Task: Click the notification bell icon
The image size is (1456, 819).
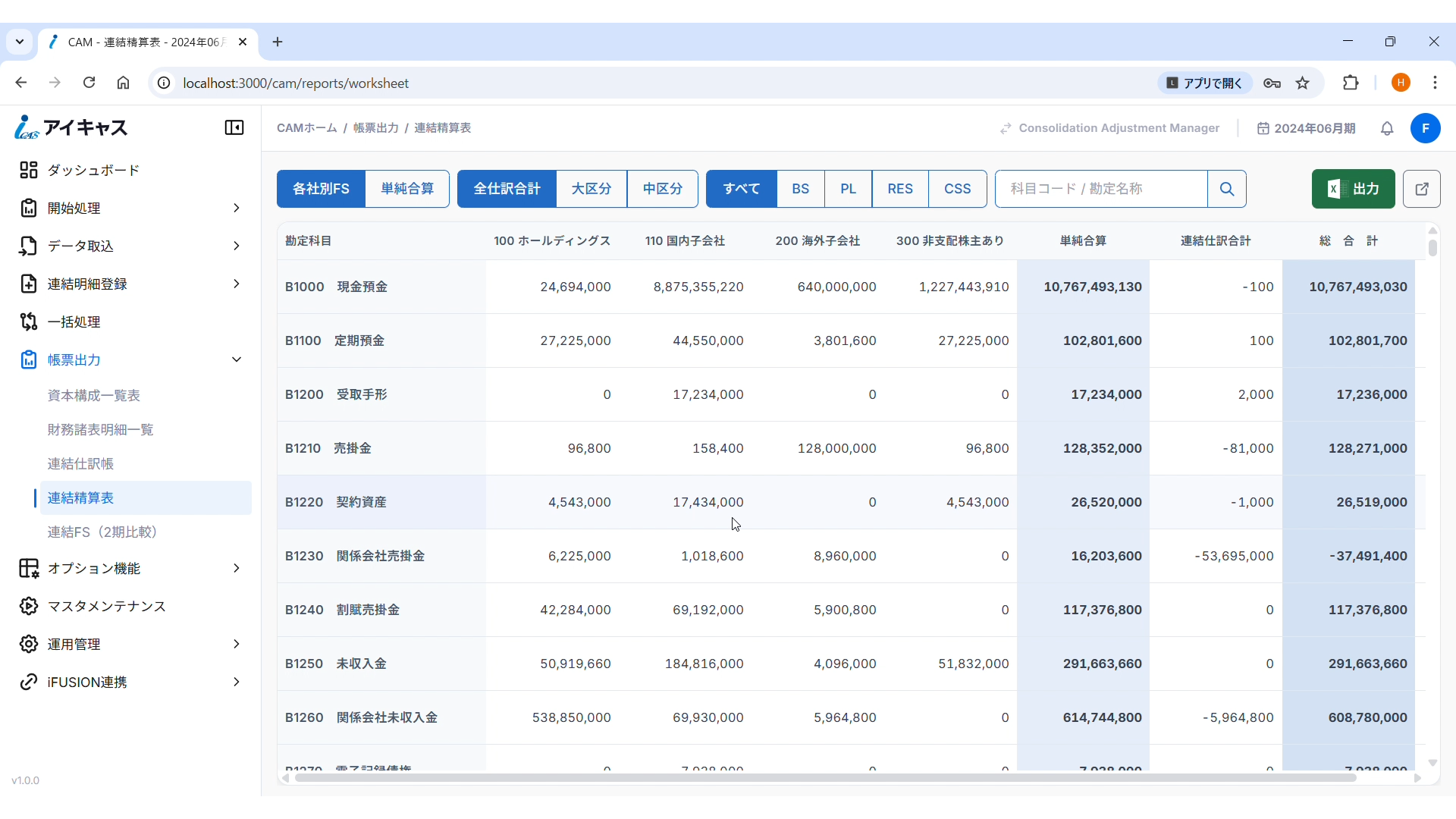Action: pos(1387,129)
